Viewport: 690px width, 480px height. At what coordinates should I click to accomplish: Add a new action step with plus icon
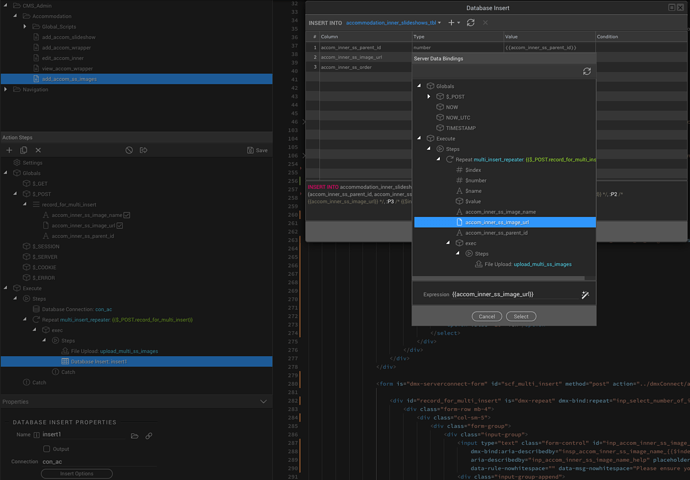[9, 150]
